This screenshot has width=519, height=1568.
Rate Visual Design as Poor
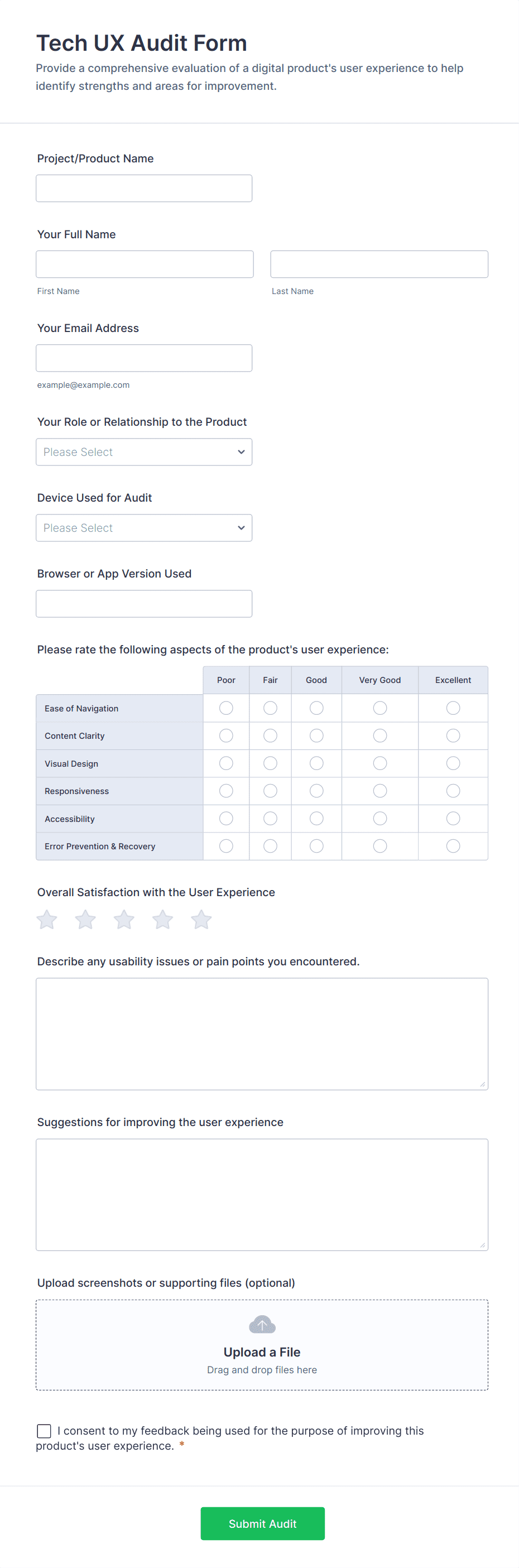coord(225,763)
